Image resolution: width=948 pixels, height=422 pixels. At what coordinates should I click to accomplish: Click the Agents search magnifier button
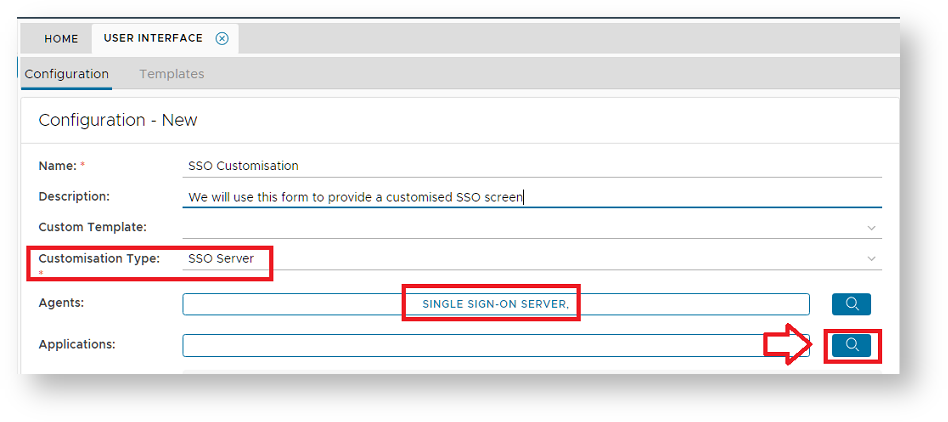tap(851, 304)
